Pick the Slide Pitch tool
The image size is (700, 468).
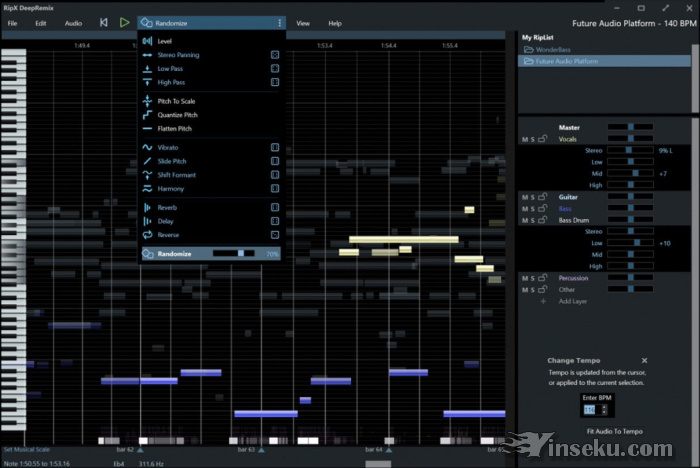[x=171, y=161]
